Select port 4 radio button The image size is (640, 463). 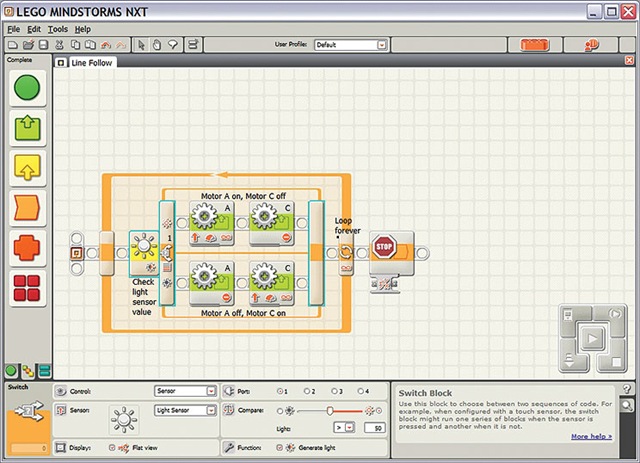[360, 391]
